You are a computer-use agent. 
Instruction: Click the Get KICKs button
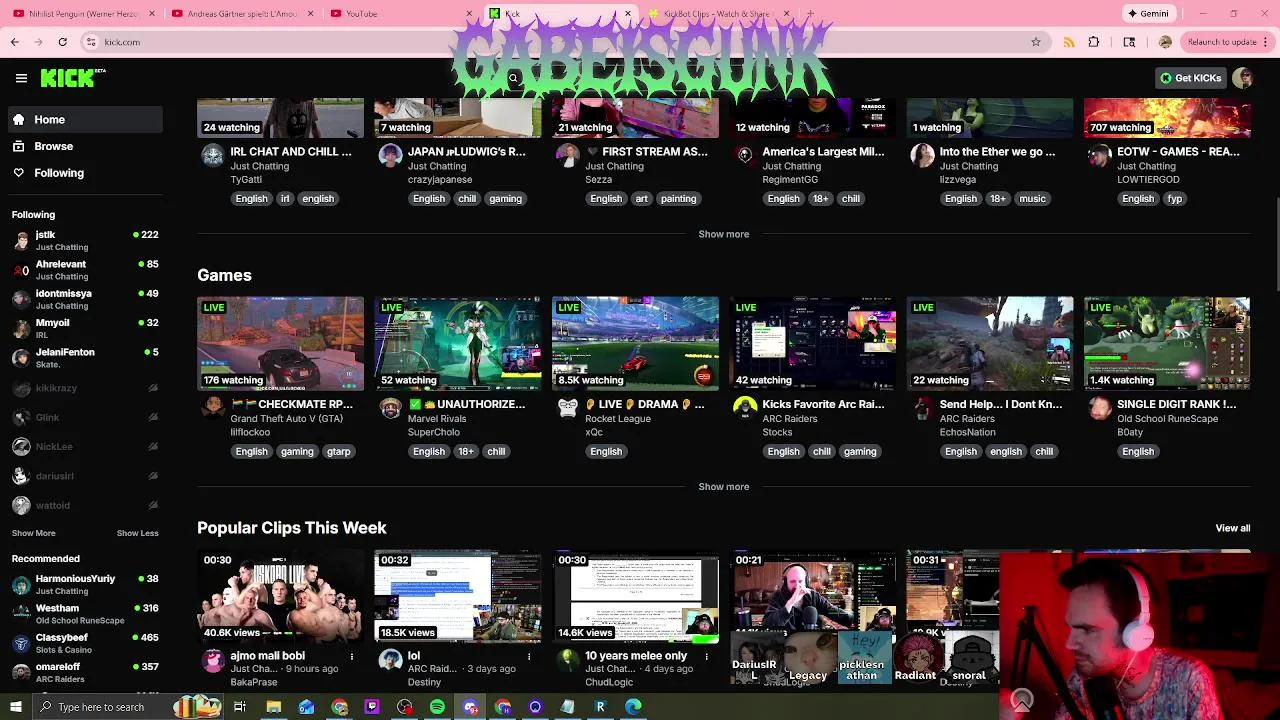(1190, 78)
